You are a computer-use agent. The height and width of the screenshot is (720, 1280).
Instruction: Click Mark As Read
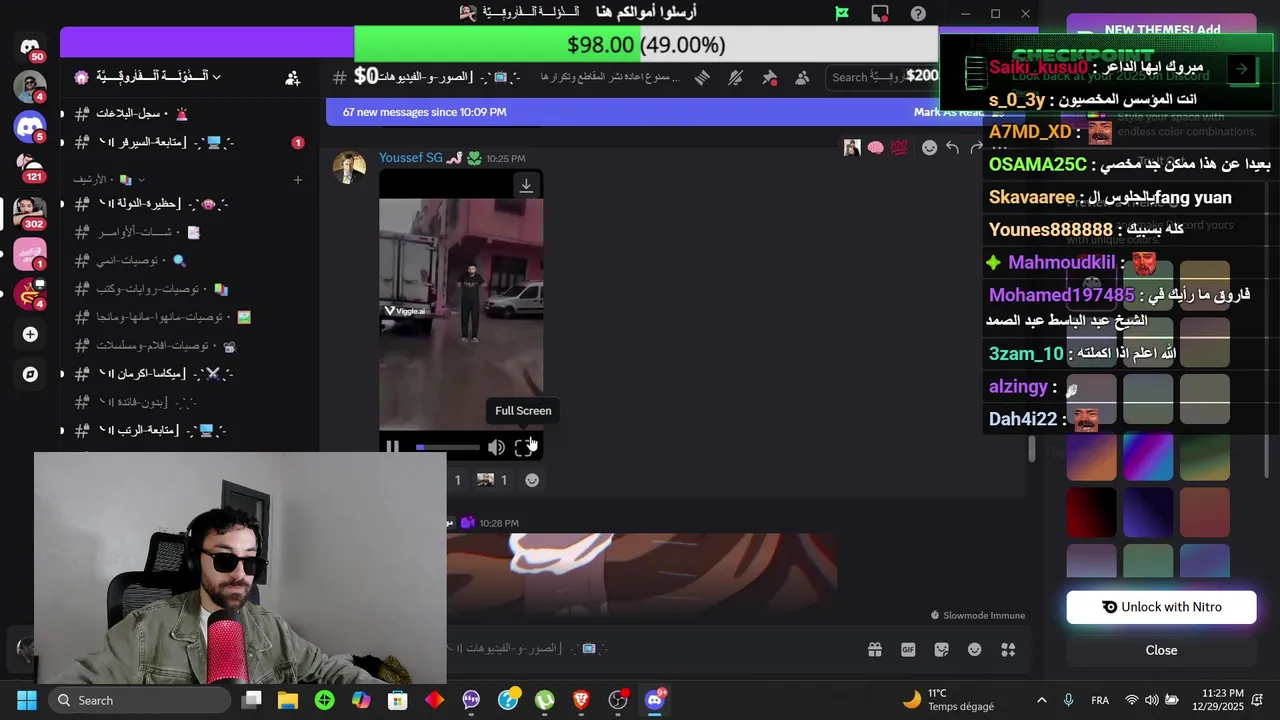[948, 112]
